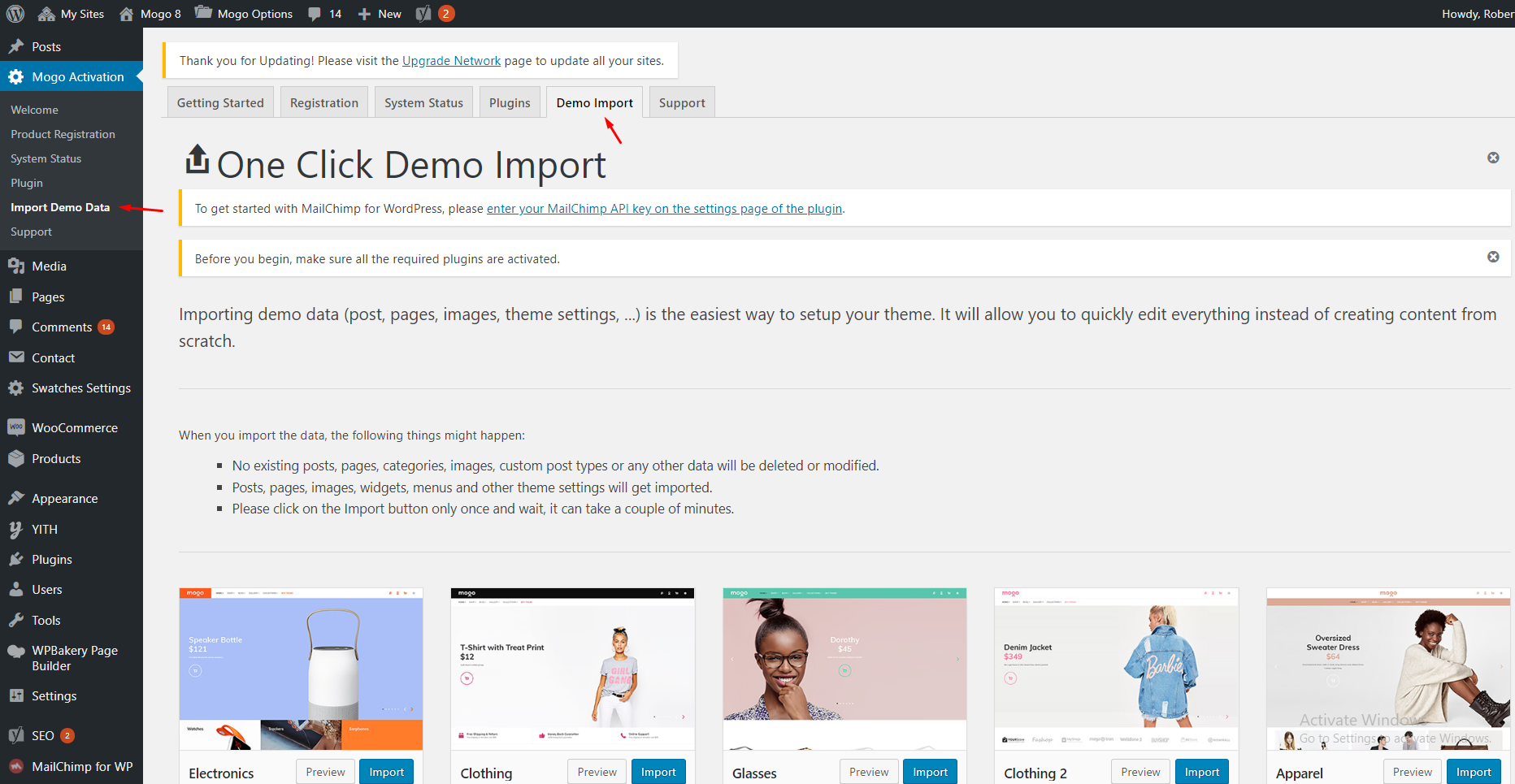Preview the Glasses demo
This screenshot has width=1515, height=784.
pyautogui.click(x=869, y=772)
